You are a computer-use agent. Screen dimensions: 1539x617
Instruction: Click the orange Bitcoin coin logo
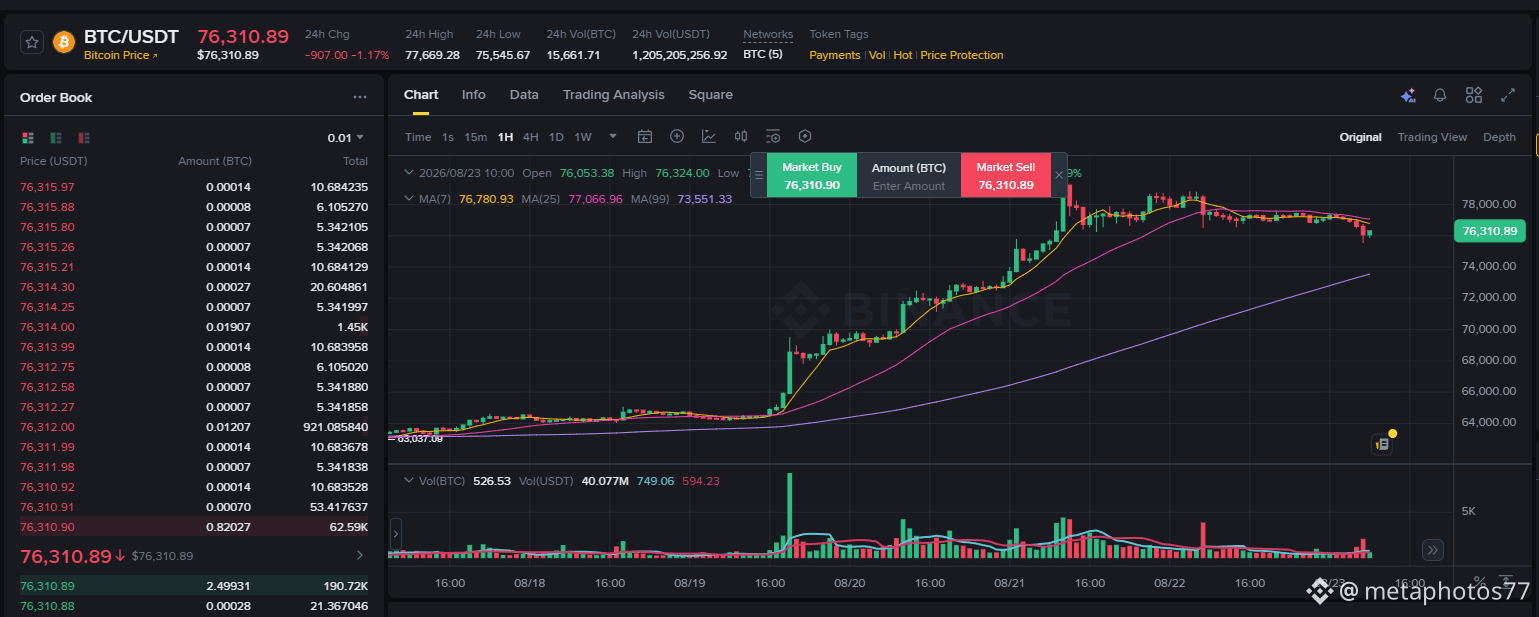coord(64,42)
